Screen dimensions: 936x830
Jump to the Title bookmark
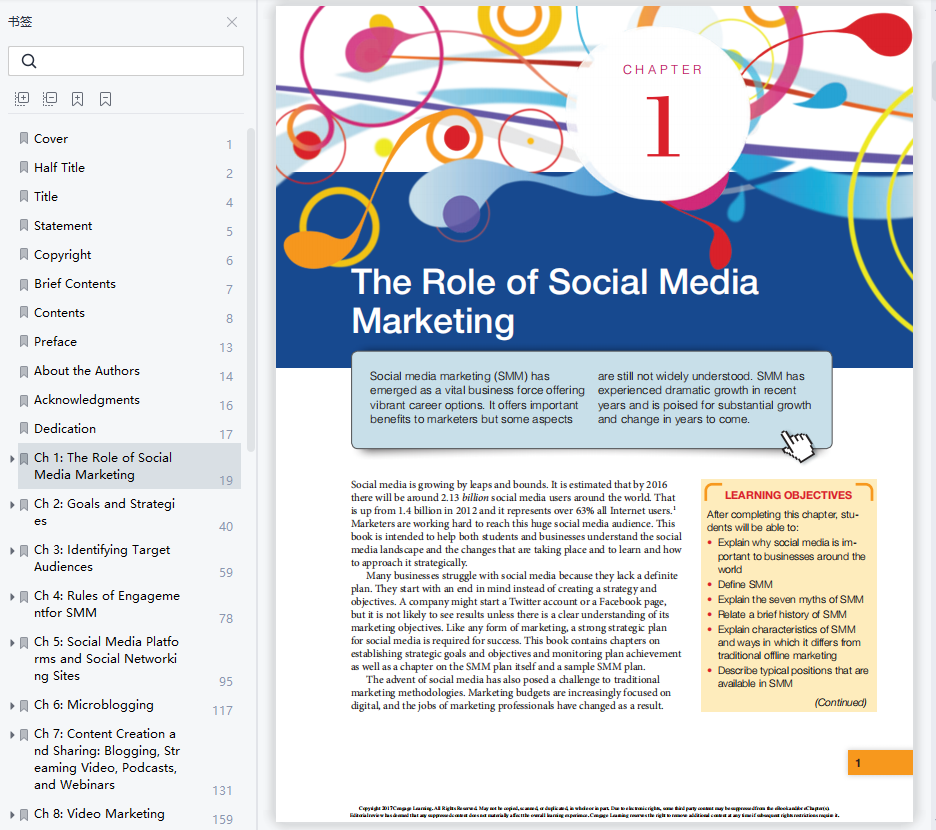tap(46, 196)
